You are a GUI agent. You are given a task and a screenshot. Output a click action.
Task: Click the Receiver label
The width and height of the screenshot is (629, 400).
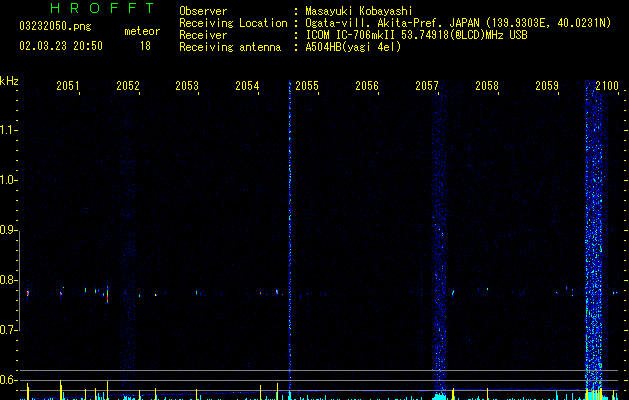click(203, 35)
